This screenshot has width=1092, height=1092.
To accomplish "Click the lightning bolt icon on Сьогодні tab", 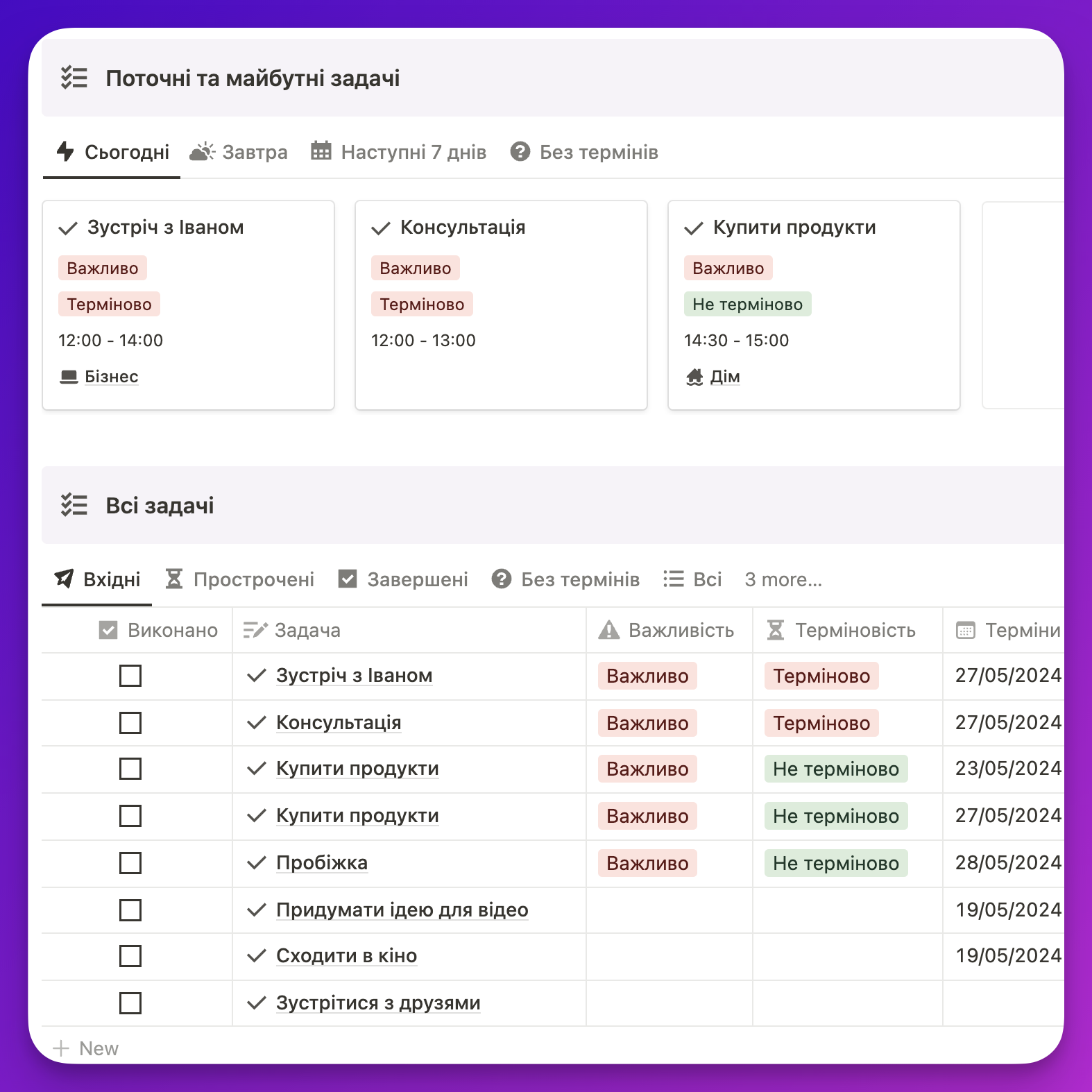I will 65,151.
